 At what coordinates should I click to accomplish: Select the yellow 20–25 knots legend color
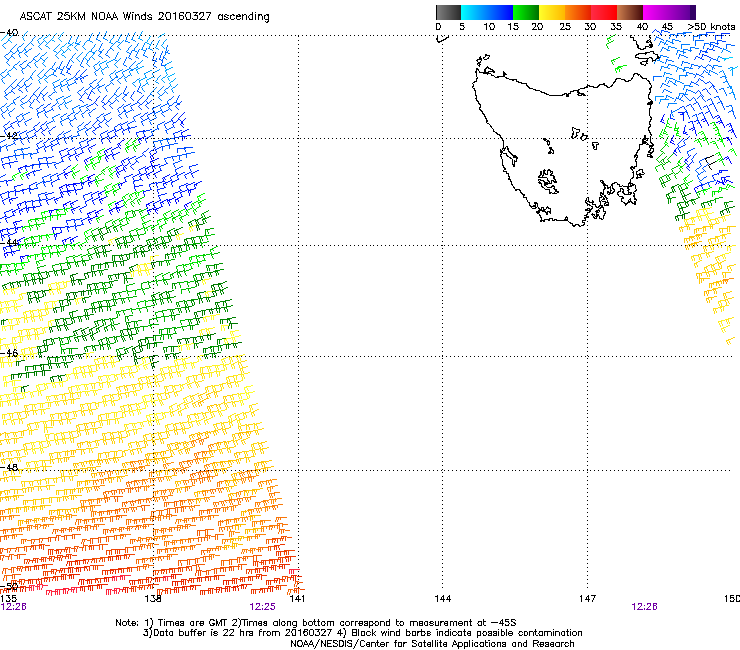pos(552,12)
